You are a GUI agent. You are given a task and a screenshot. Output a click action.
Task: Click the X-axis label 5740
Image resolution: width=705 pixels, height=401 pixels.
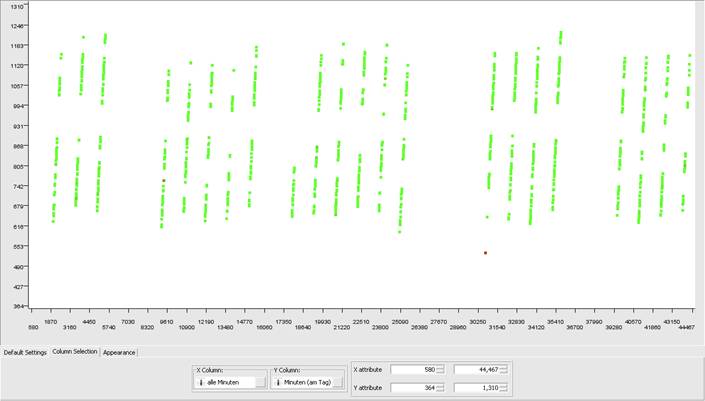tap(109, 327)
